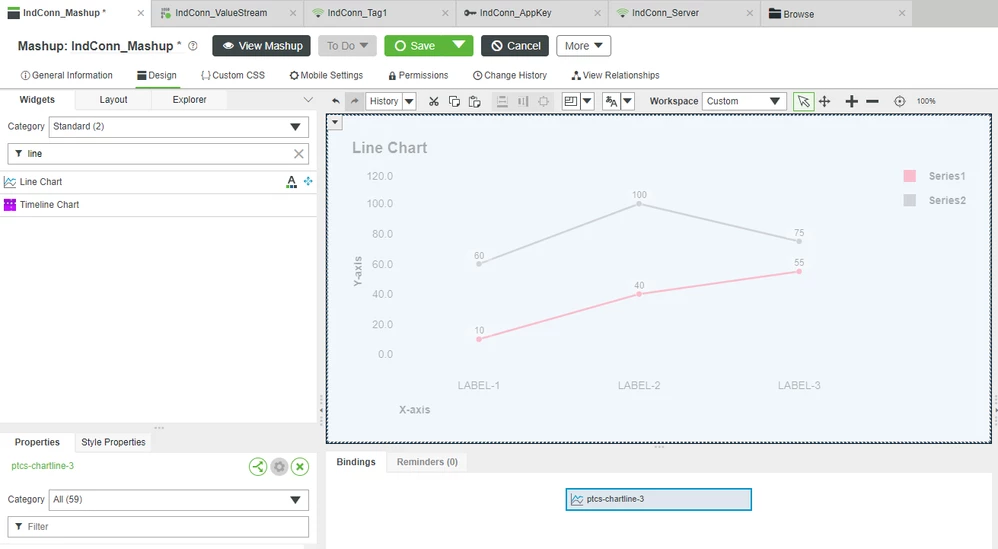Viewport: 998px width, 549px height.
Task: Expand localization options arrow
Action: pyautogui.click(x=628, y=101)
